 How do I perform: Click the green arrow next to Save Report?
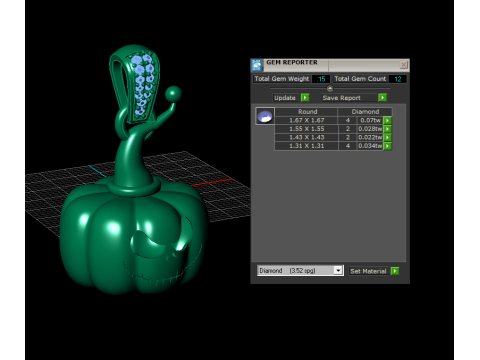[x=382, y=98]
